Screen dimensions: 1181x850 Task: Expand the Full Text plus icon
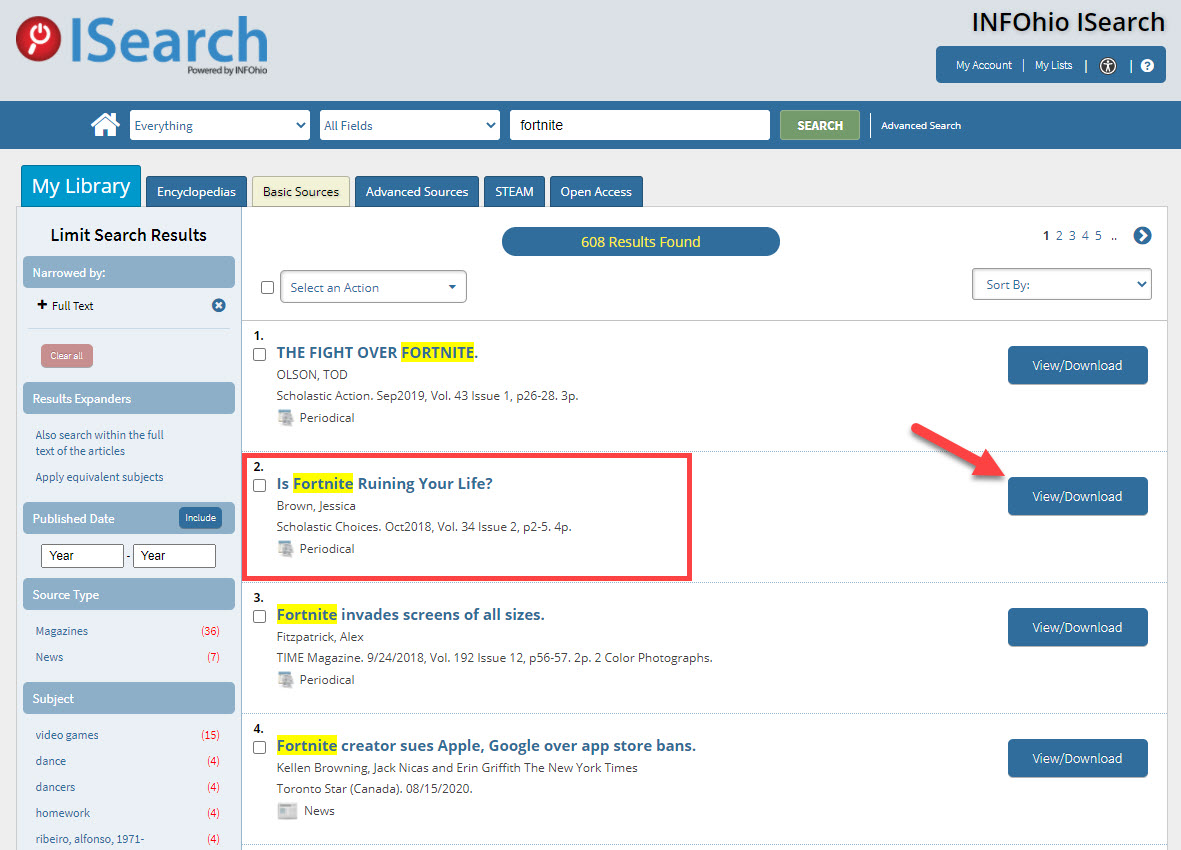[x=42, y=305]
